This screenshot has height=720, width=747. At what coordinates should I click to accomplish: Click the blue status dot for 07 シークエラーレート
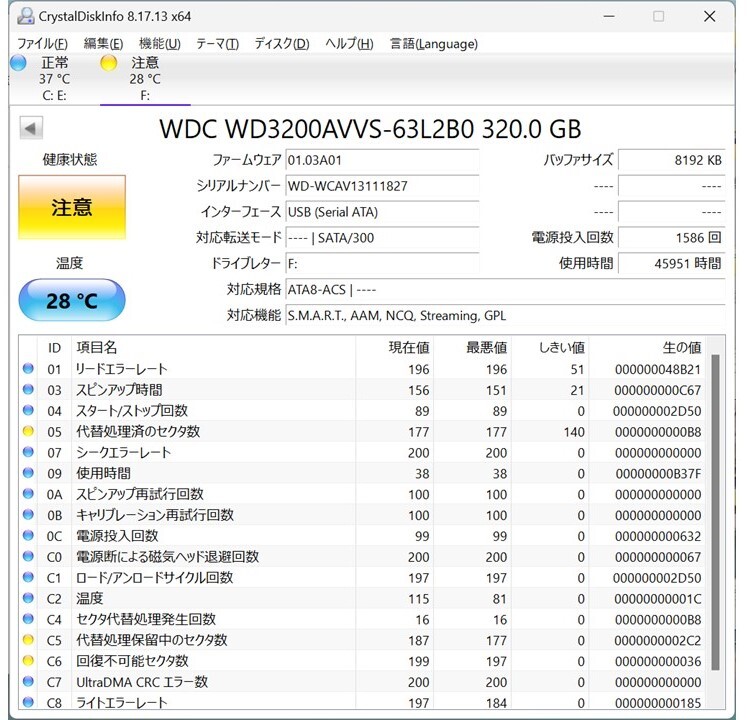(28, 452)
